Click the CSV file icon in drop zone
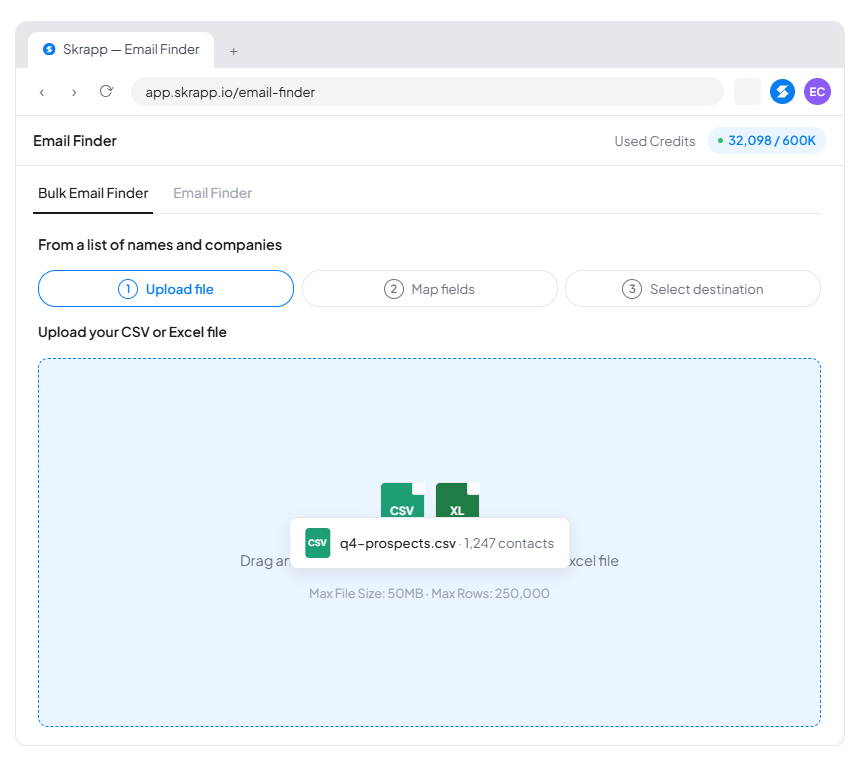This screenshot has height=765, width=867. (x=403, y=500)
